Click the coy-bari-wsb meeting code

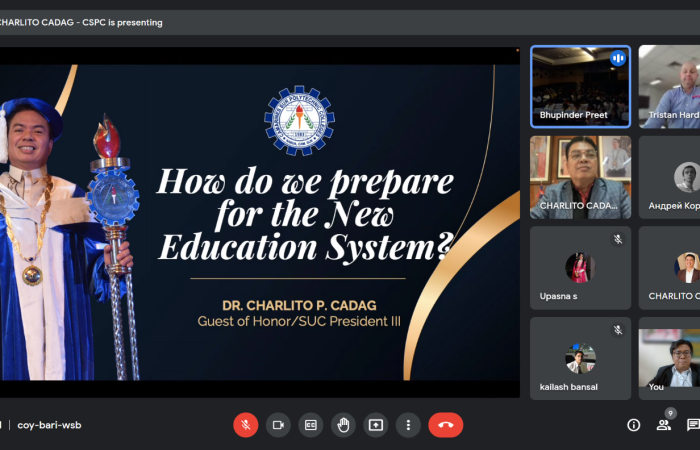click(x=49, y=425)
